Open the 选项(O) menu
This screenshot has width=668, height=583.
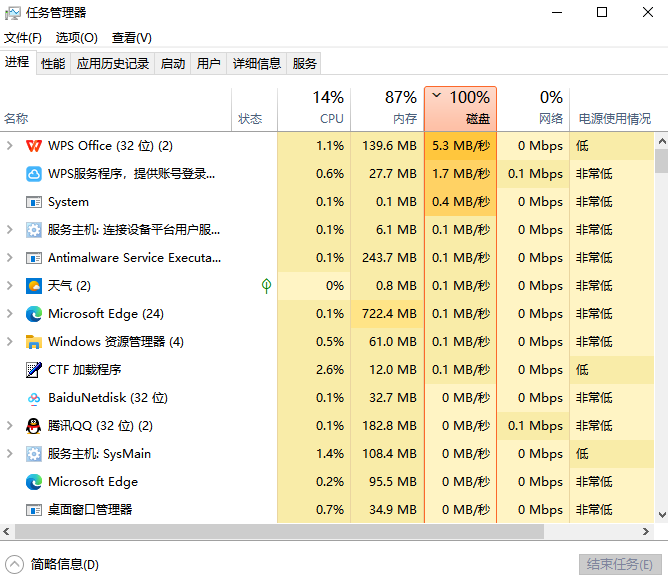pos(77,38)
